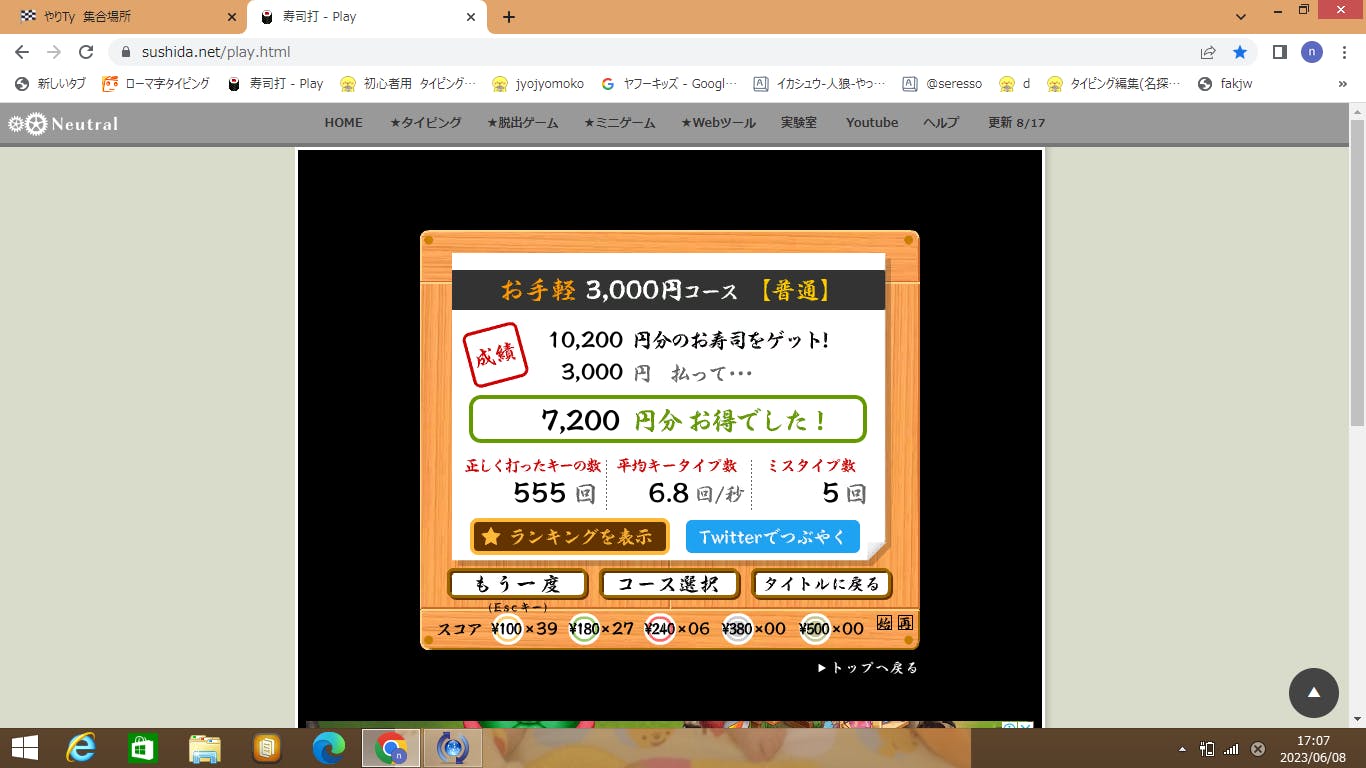Toggle the browser side panel icon
1366x768 pixels.
pos(1279,52)
